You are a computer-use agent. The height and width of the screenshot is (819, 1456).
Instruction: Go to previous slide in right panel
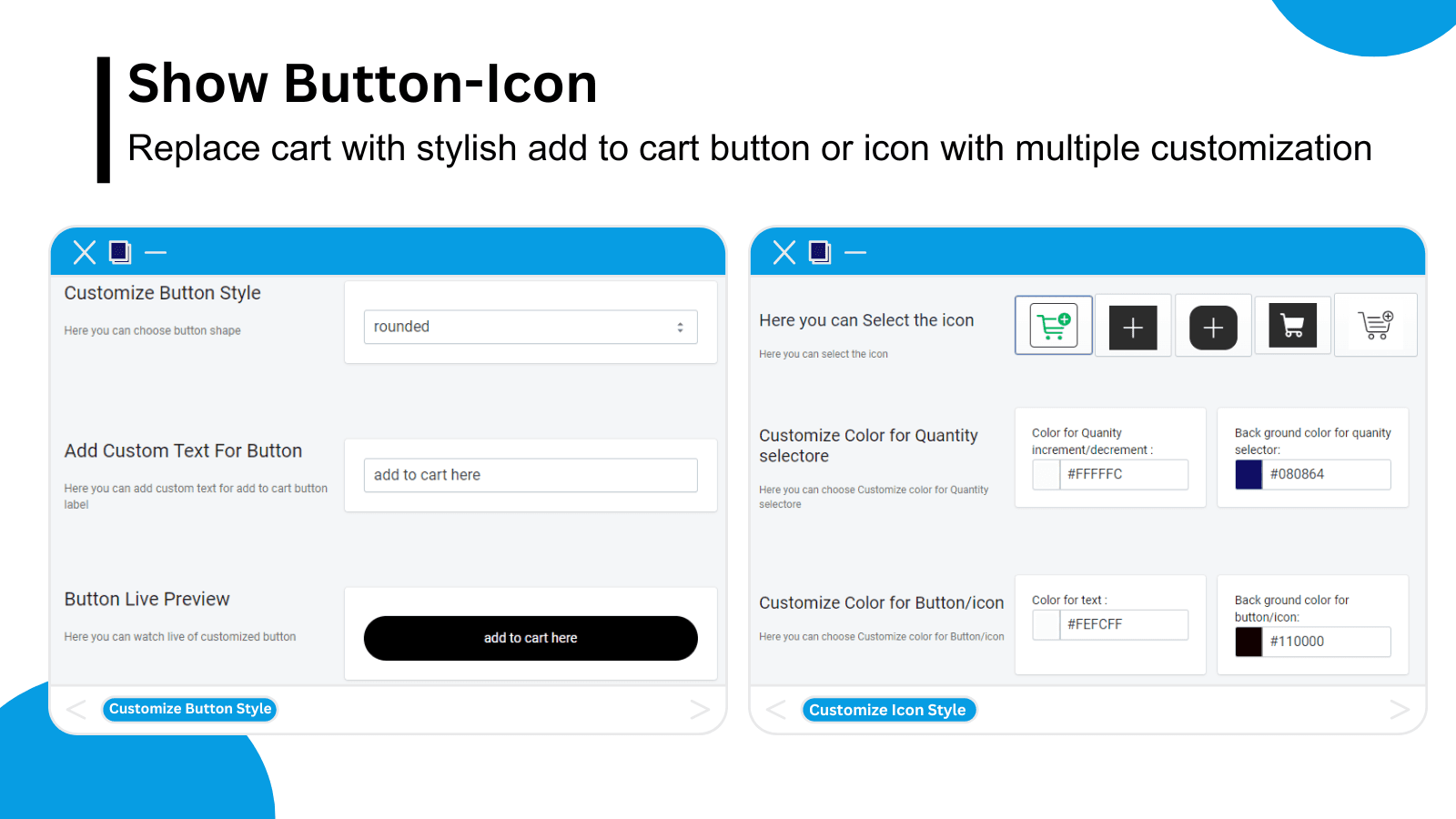tap(776, 710)
